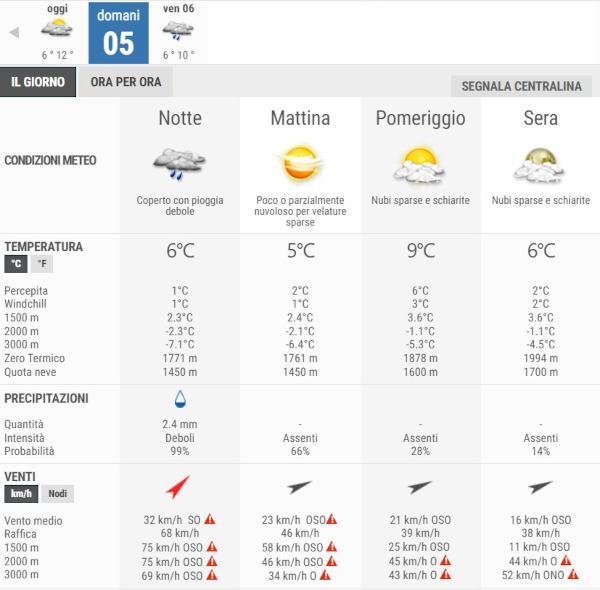Select the °C temperature unit
This screenshot has height=590, width=600.
click(x=16, y=265)
